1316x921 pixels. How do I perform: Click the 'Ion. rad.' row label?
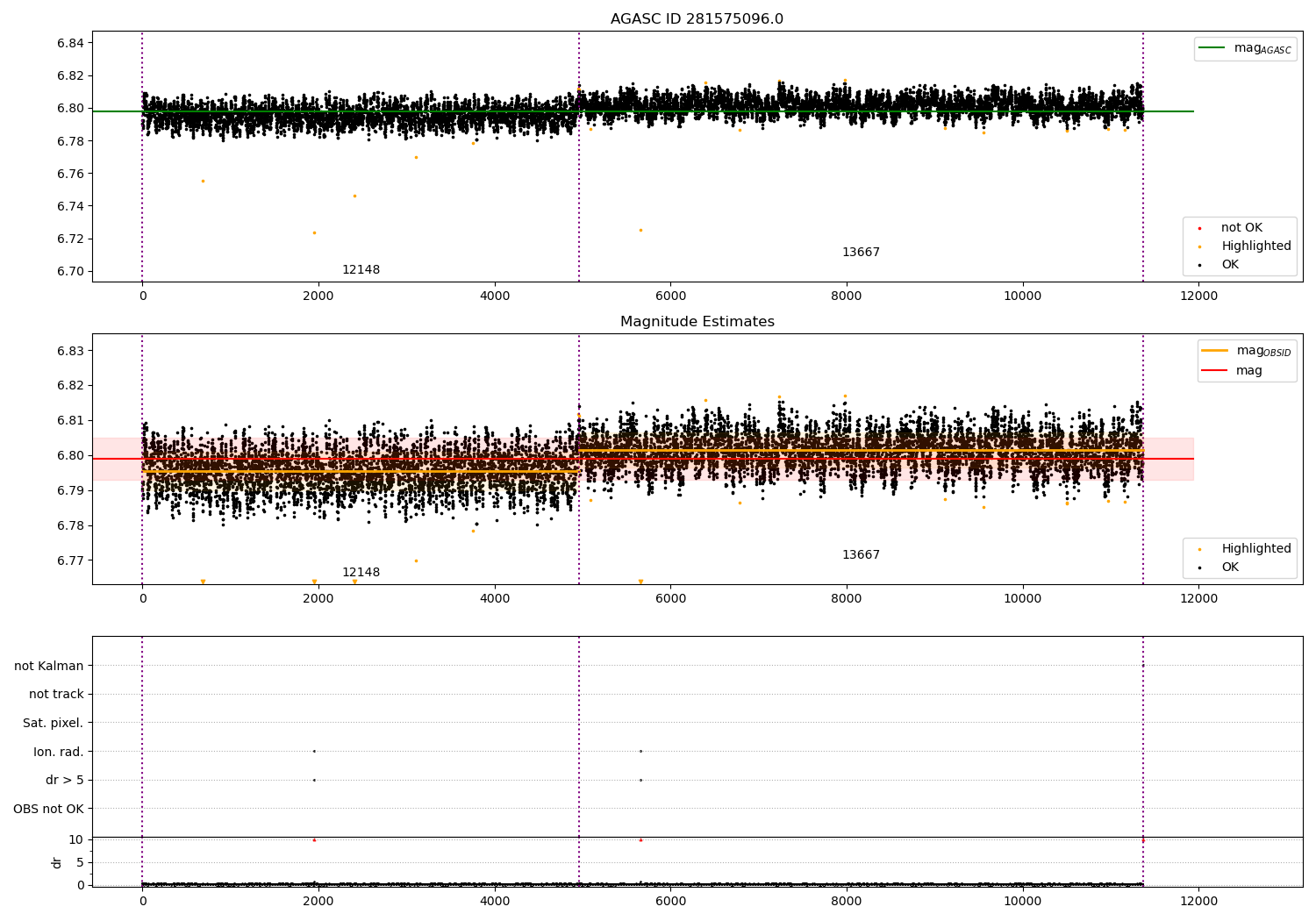point(59,753)
